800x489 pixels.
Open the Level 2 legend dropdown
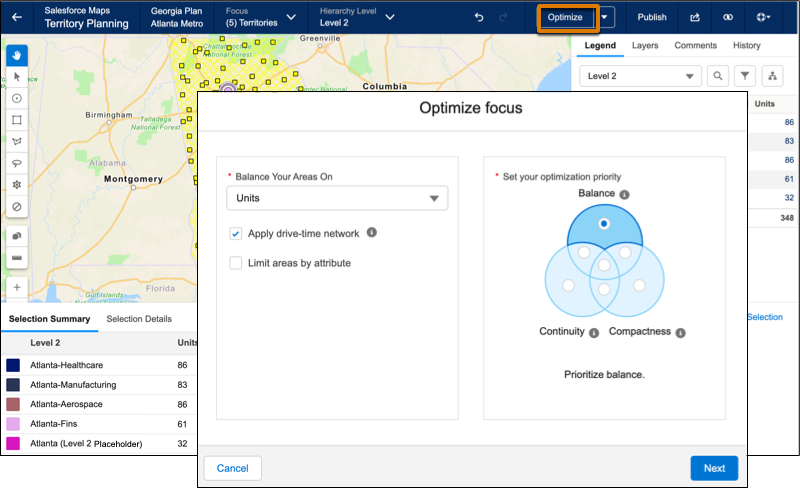click(x=640, y=76)
